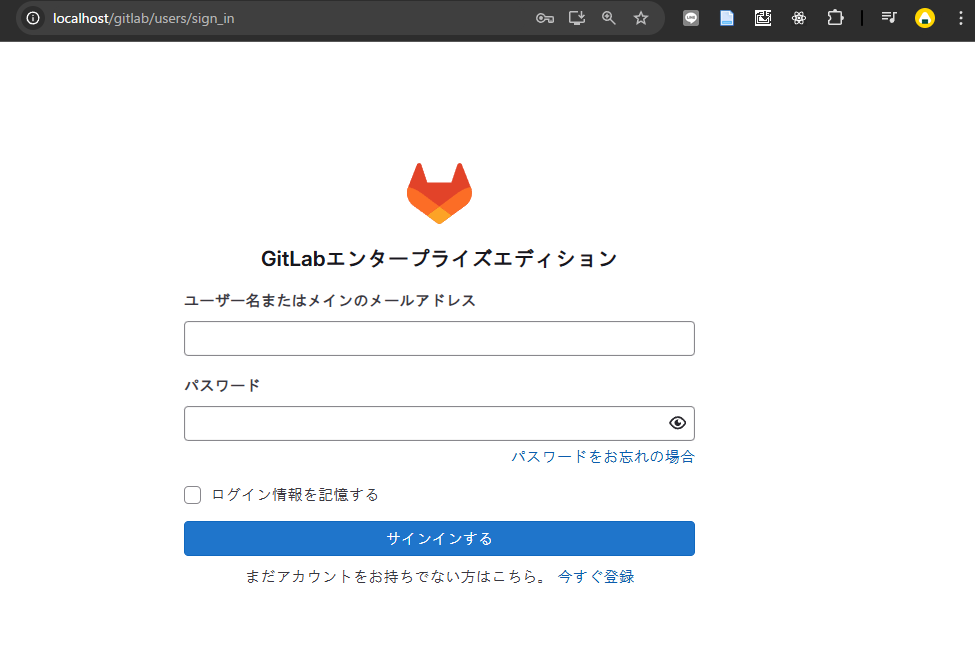This screenshot has height=654, width=975.
Task: Click the image capture extension icon
Action: point(763,18)
